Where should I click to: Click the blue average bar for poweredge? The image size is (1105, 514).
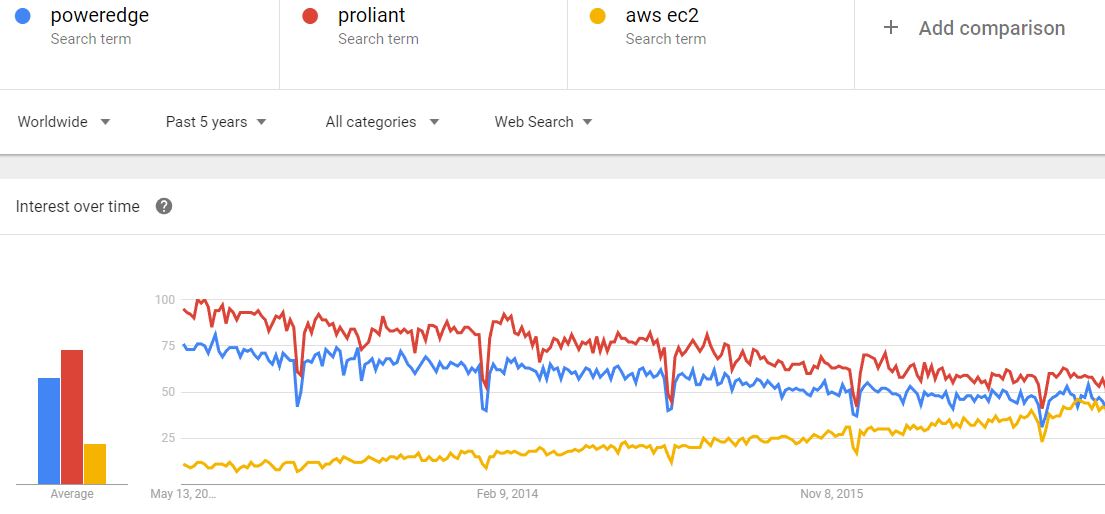pyautogui.click(x=49, y=430)
